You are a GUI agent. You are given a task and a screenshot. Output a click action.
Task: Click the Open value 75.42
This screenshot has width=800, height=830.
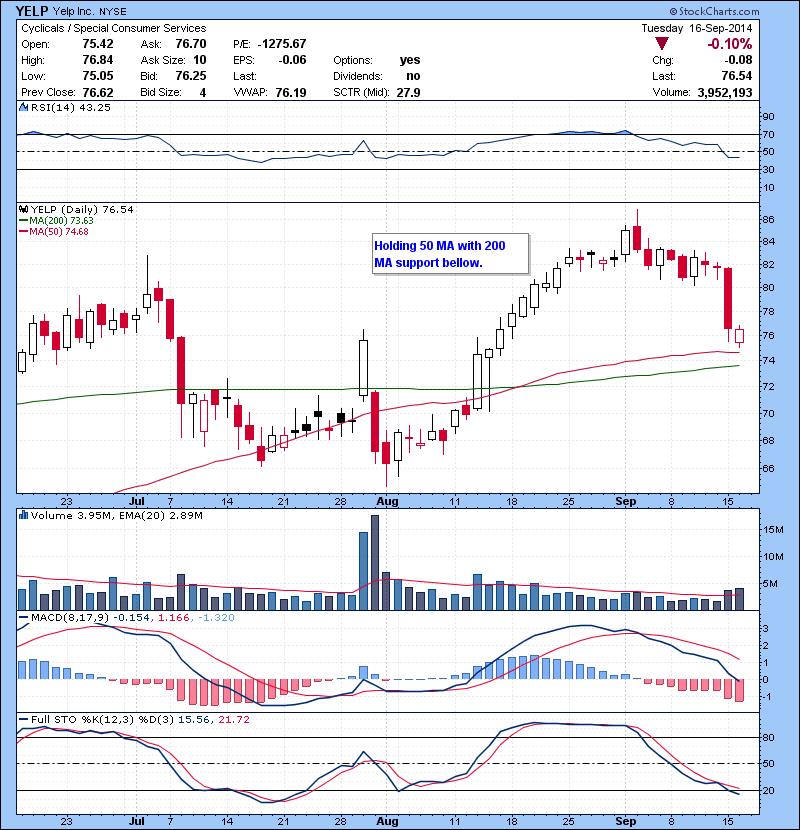(98, 44)
